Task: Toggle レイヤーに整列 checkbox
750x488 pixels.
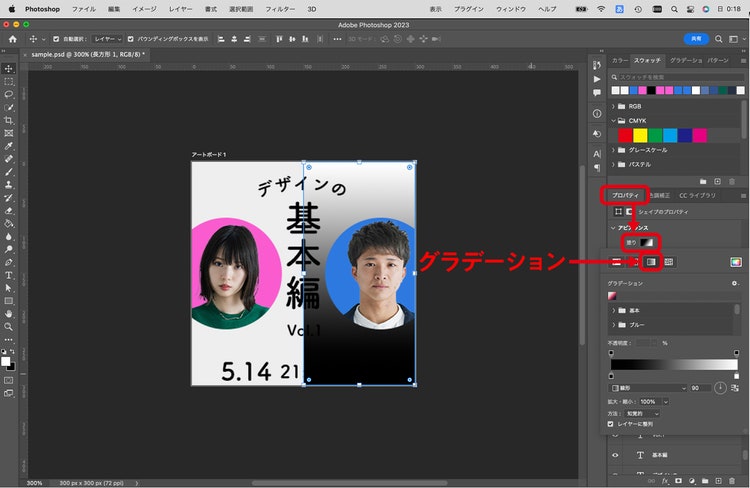Action: pyautogui.click(x=610, y=424)
